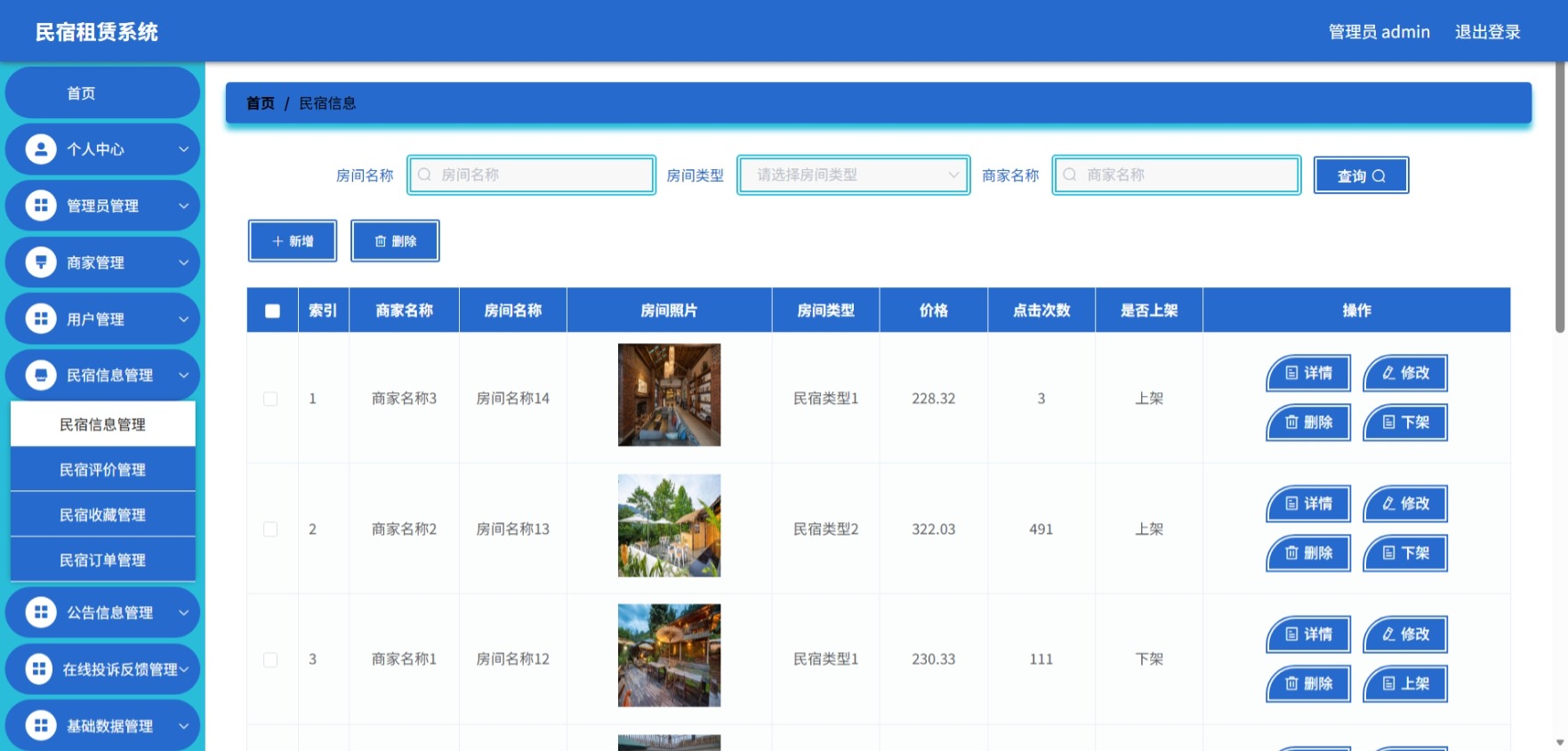Click 价格 column header
Viewport: 1568px width, 751px height.
[x=933, y=311]
